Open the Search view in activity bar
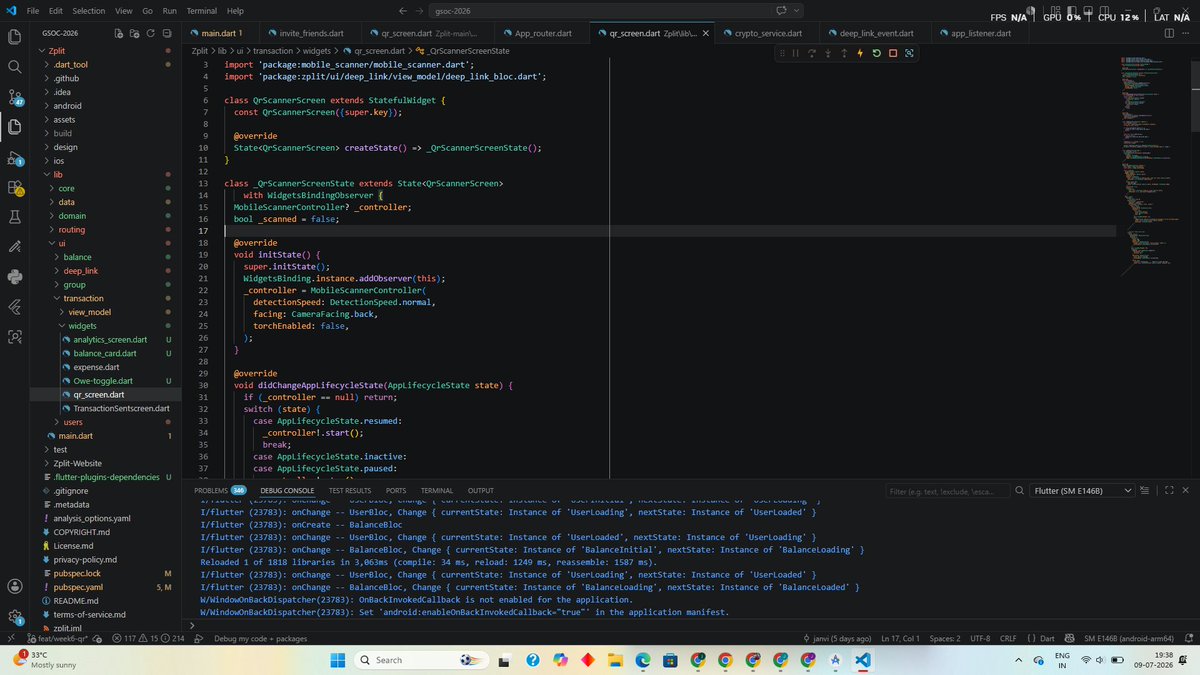Image resolution: width=1200 pixels, height=675 pixels. pyautogui.click(x=15, y=66)
